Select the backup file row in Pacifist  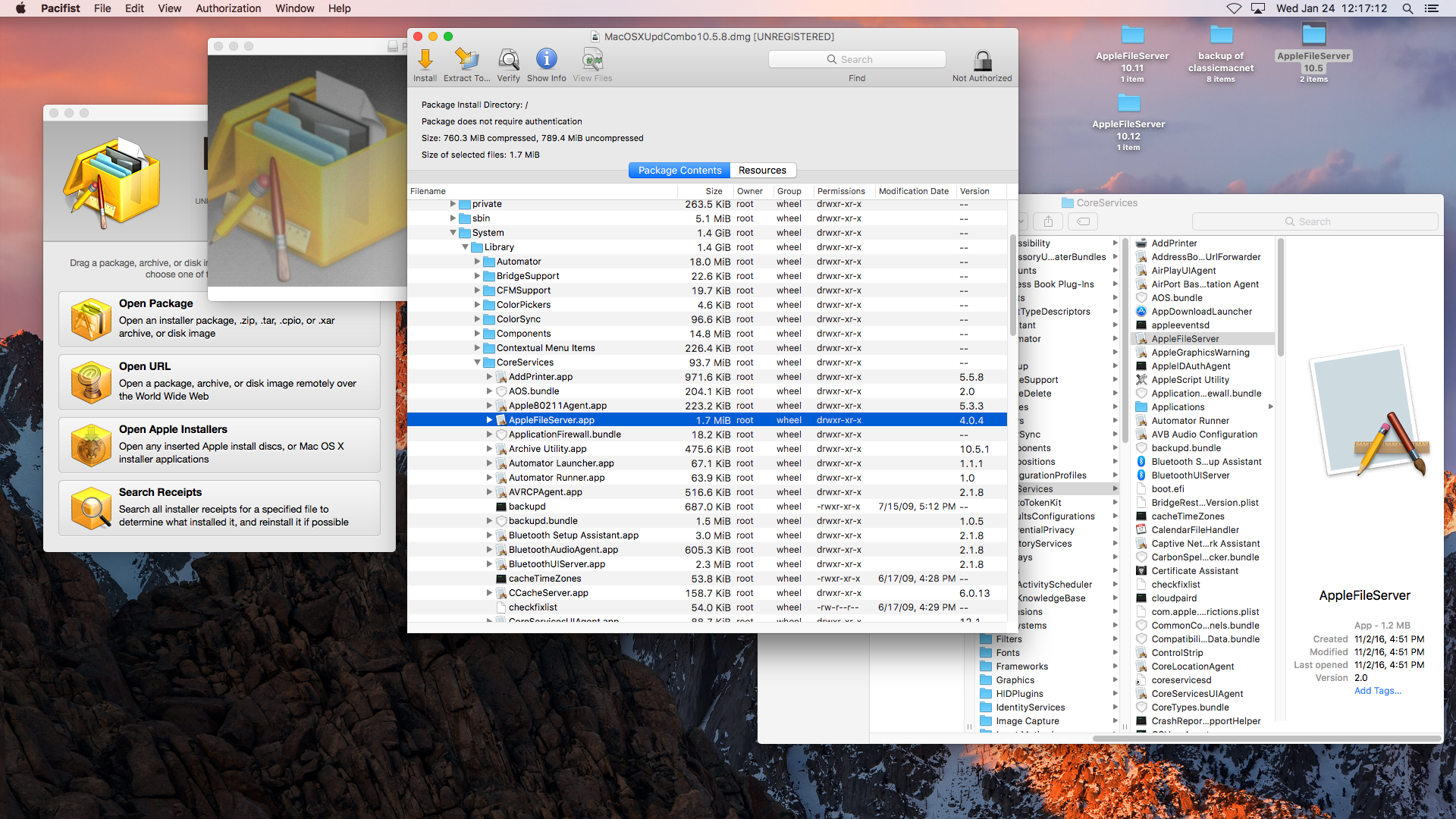point(707,507)
